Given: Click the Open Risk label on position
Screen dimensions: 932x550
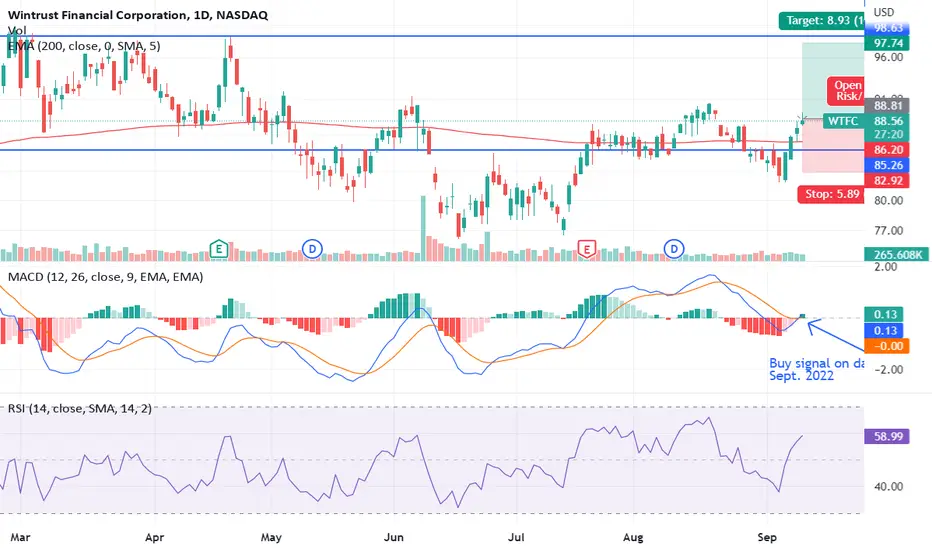Looking at the screenshot, I should [x=846, y=91].
